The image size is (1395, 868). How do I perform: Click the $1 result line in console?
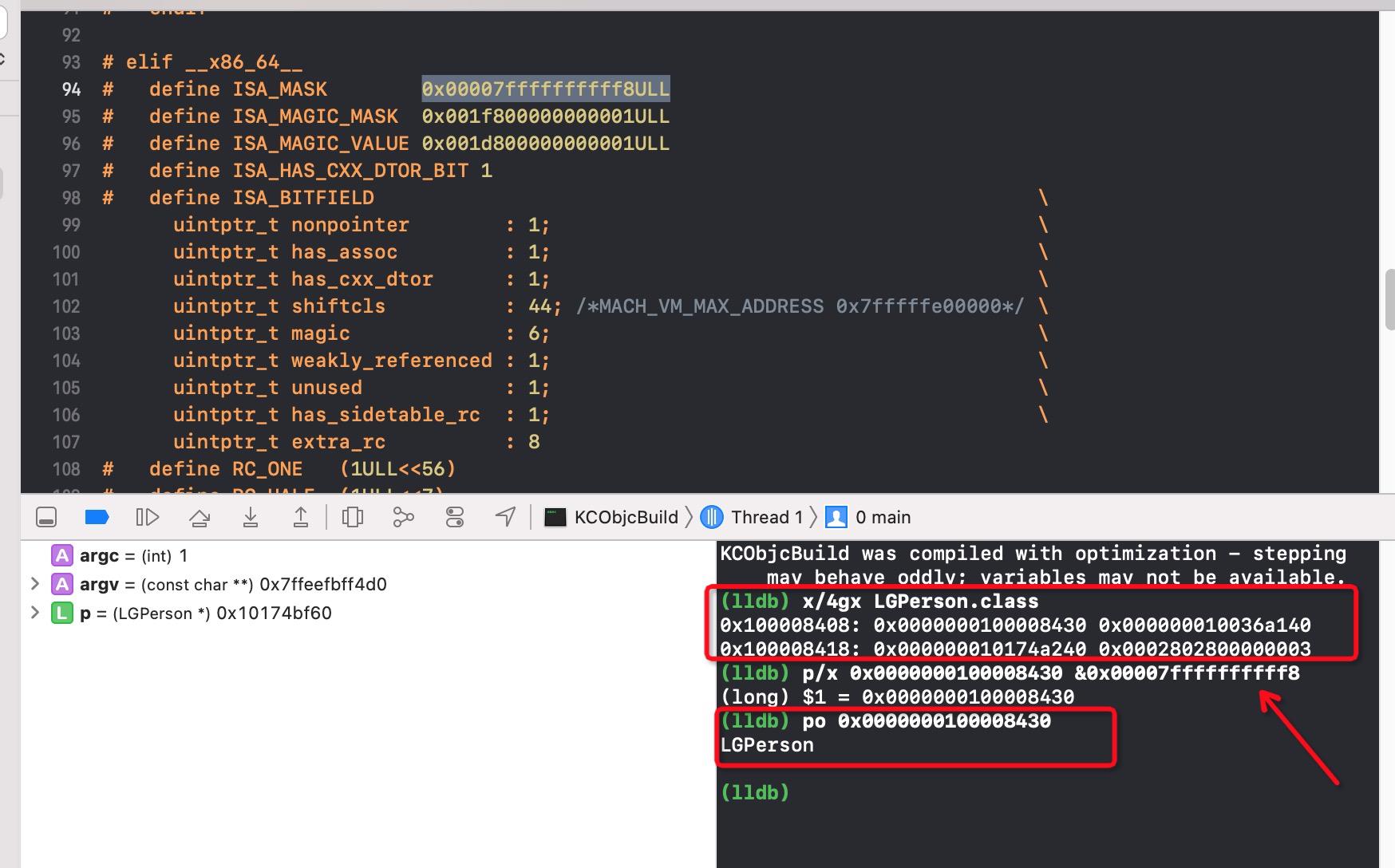tap(897, 697)
